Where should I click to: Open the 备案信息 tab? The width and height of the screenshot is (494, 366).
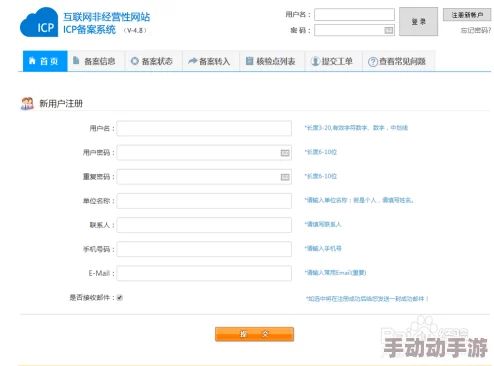[x=96, y=61]
